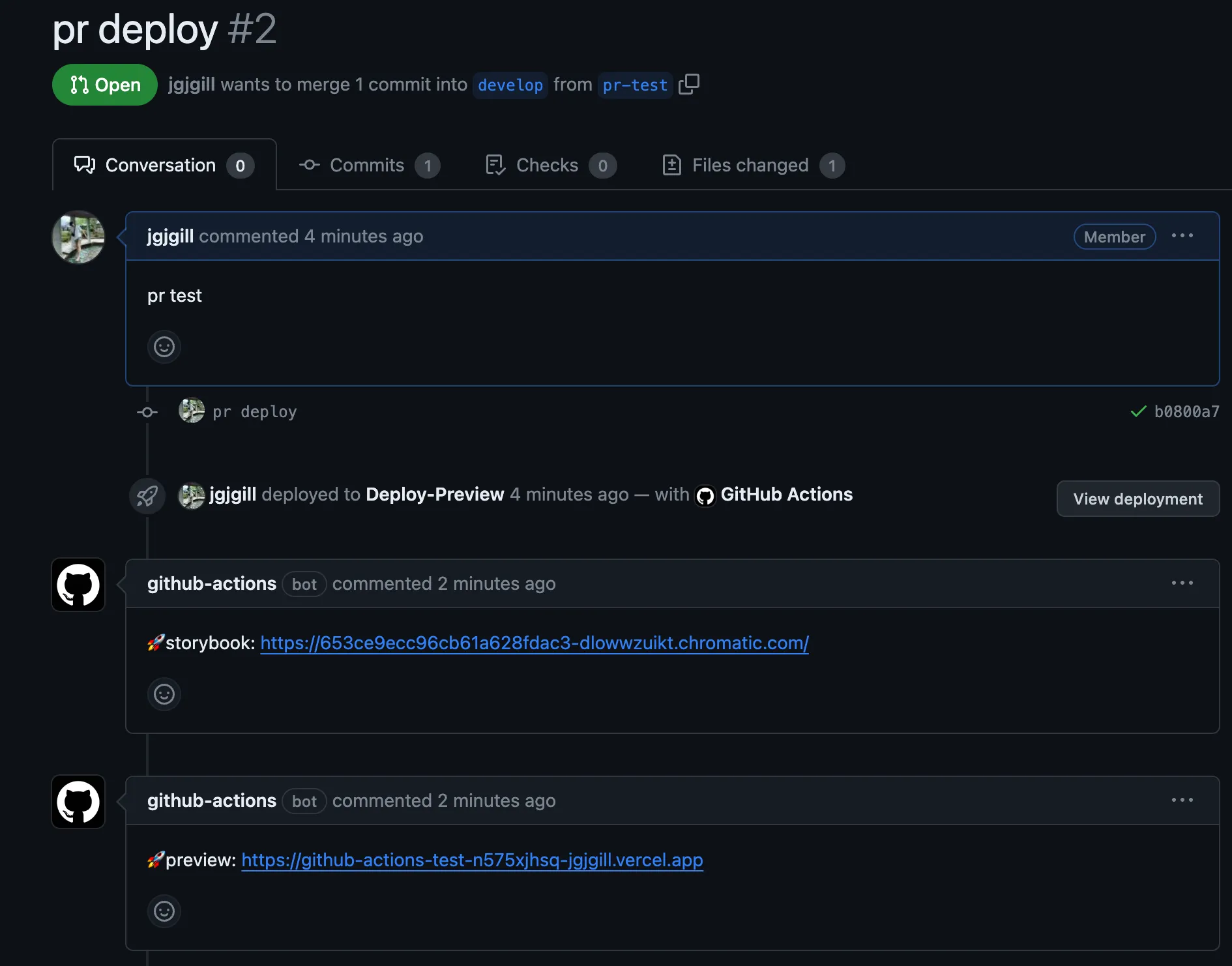Add emoji reaction to the storybook comment
The height and width of the screenshot is (966, 1232).
(164, 694)
